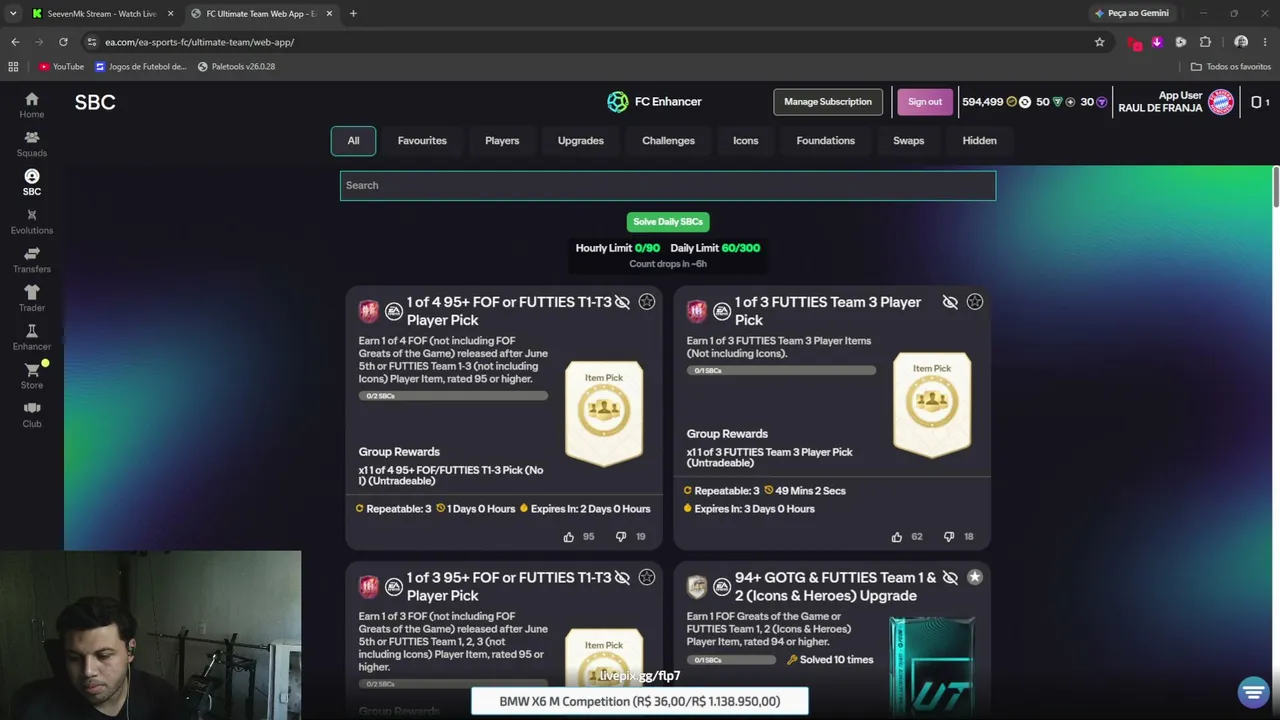Sign out of FC Enhancer
The height and width of the screenshot is (720, 1280).
click(x=925, y=102)
